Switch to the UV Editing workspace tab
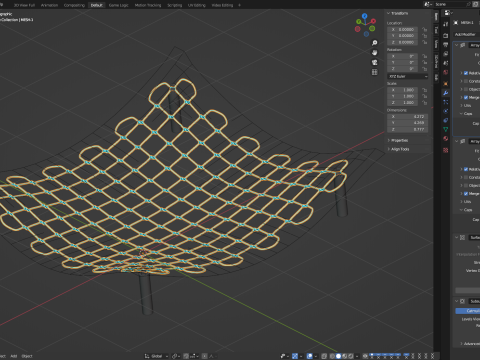The image size is (480, 360). (x=197, y=5)
